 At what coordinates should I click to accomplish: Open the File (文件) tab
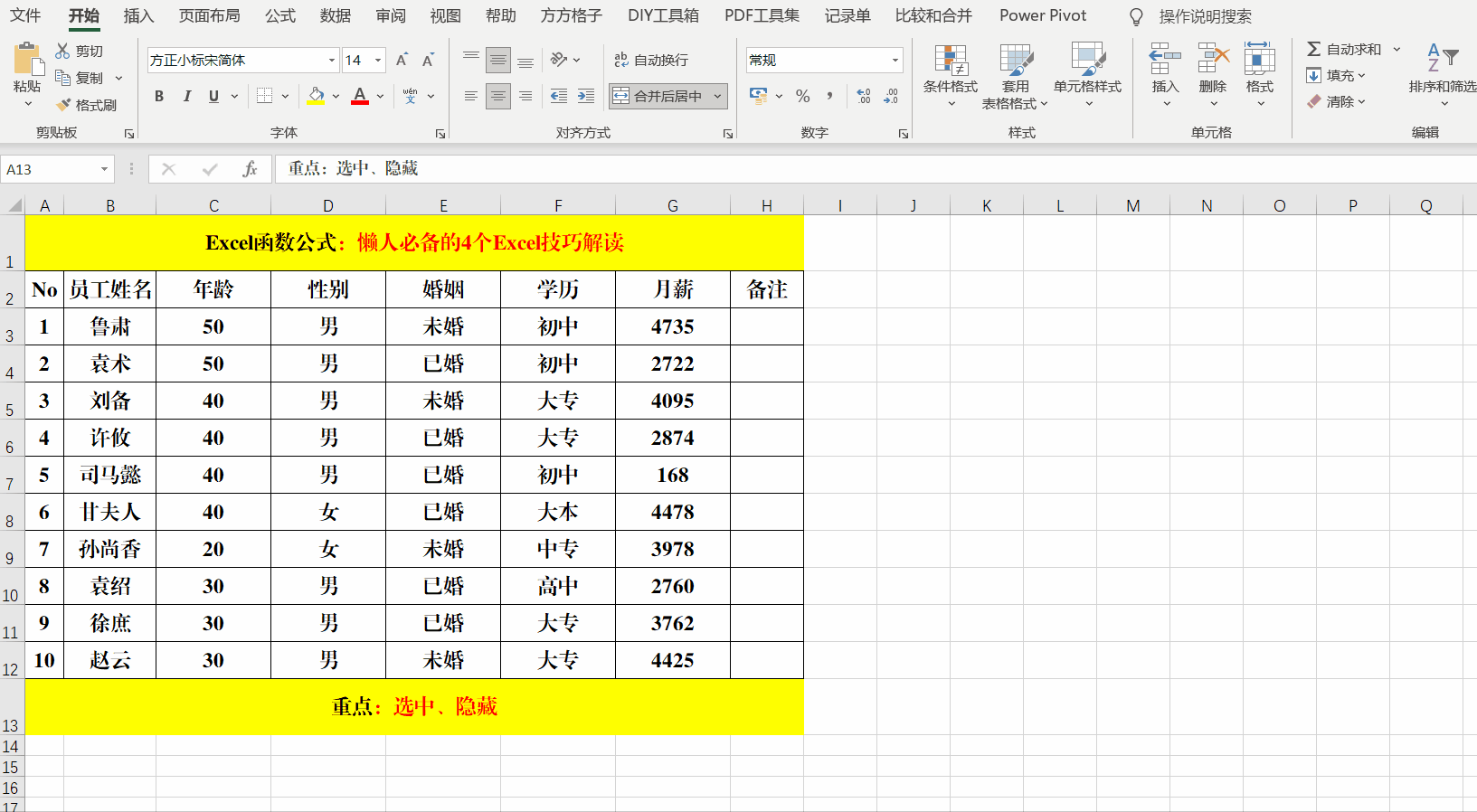click(x=25, y=15)
